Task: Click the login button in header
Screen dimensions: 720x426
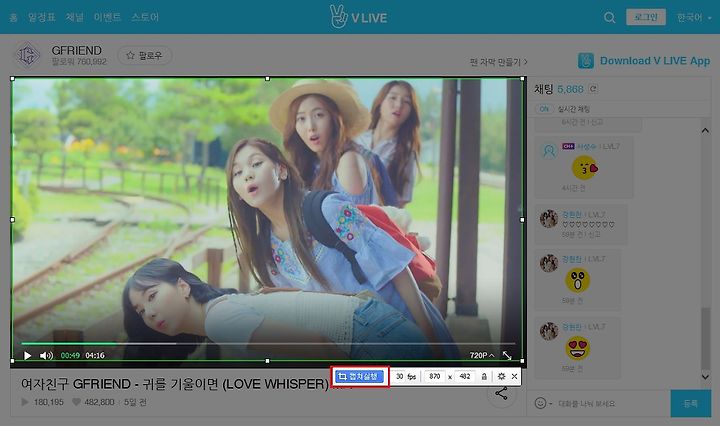Action: pos(646,17)
